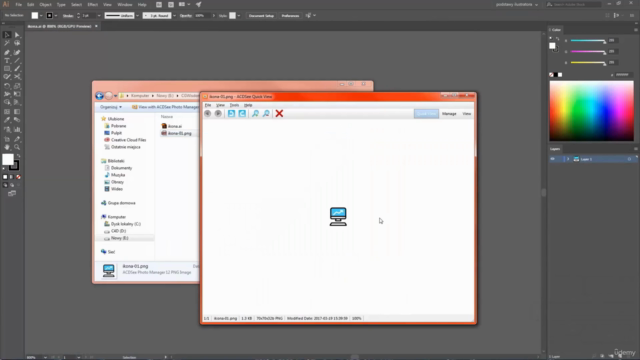Select the Direct Selection tool

17,35
